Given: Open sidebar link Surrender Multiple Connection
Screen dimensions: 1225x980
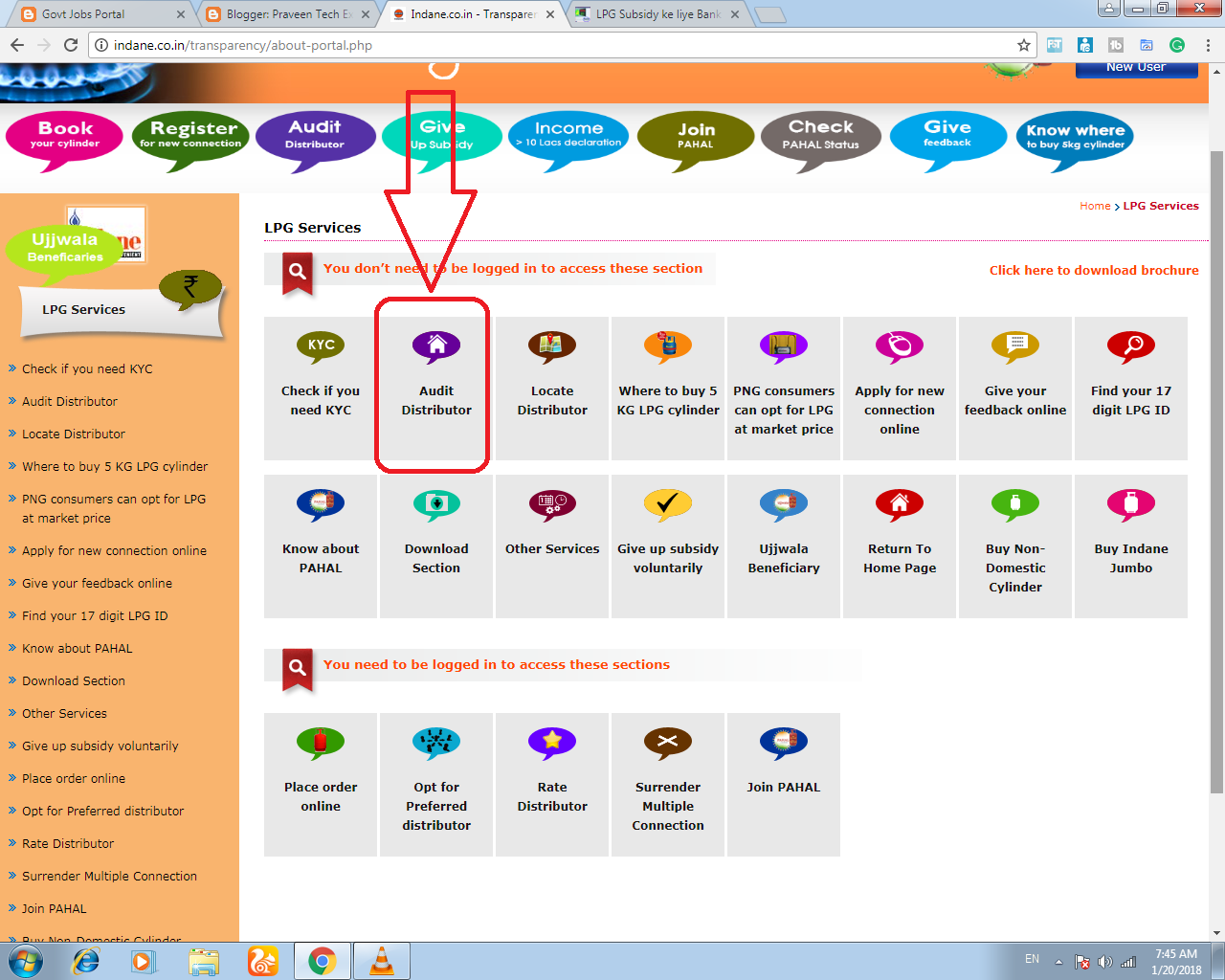Looking at the screenshot, I should click(x=109, y=876).
